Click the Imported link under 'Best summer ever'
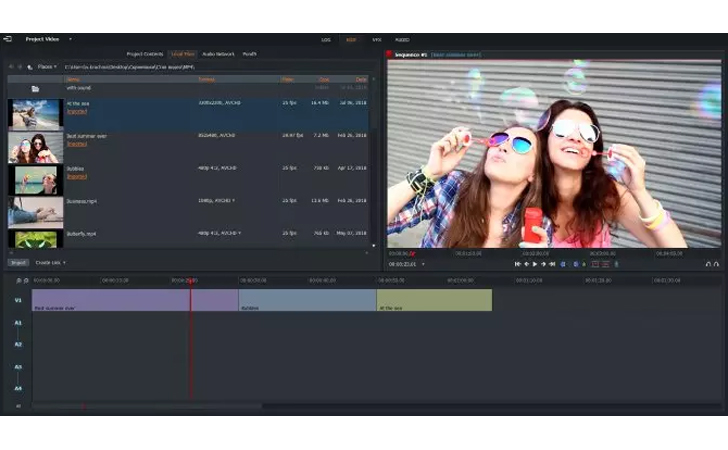Image resolution: width=728 pixels, height=450 pixels. pyautogui.click(x=77, y=144)
